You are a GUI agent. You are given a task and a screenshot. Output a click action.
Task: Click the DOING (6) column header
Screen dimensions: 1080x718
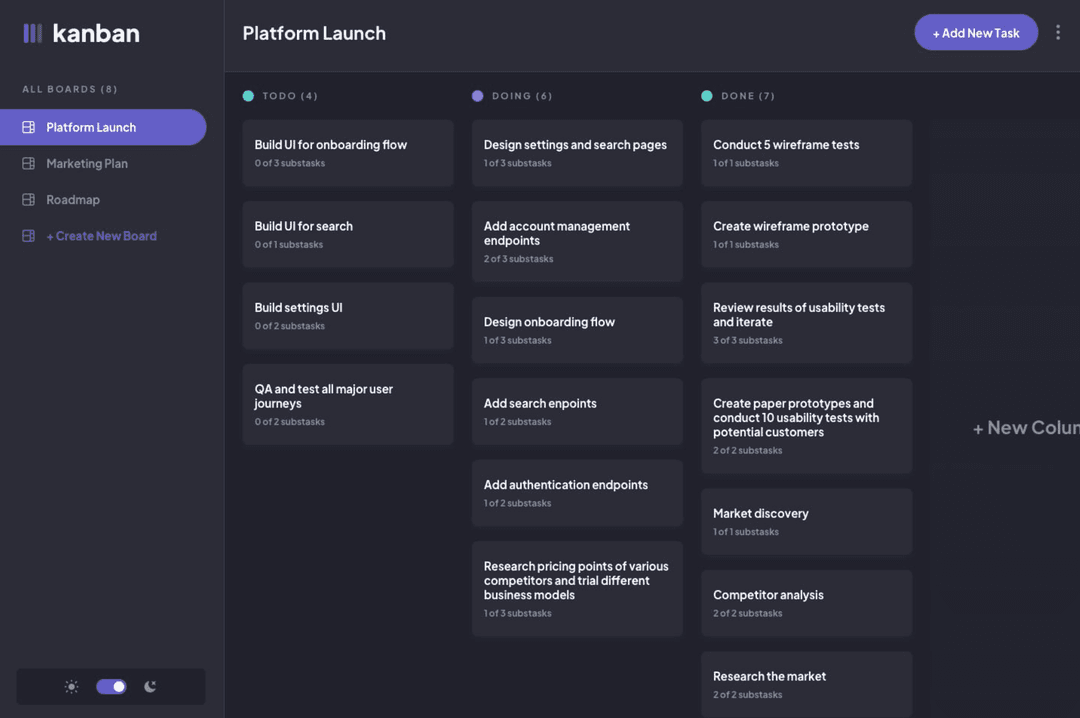pyautogui.click(x=521, y=96)
